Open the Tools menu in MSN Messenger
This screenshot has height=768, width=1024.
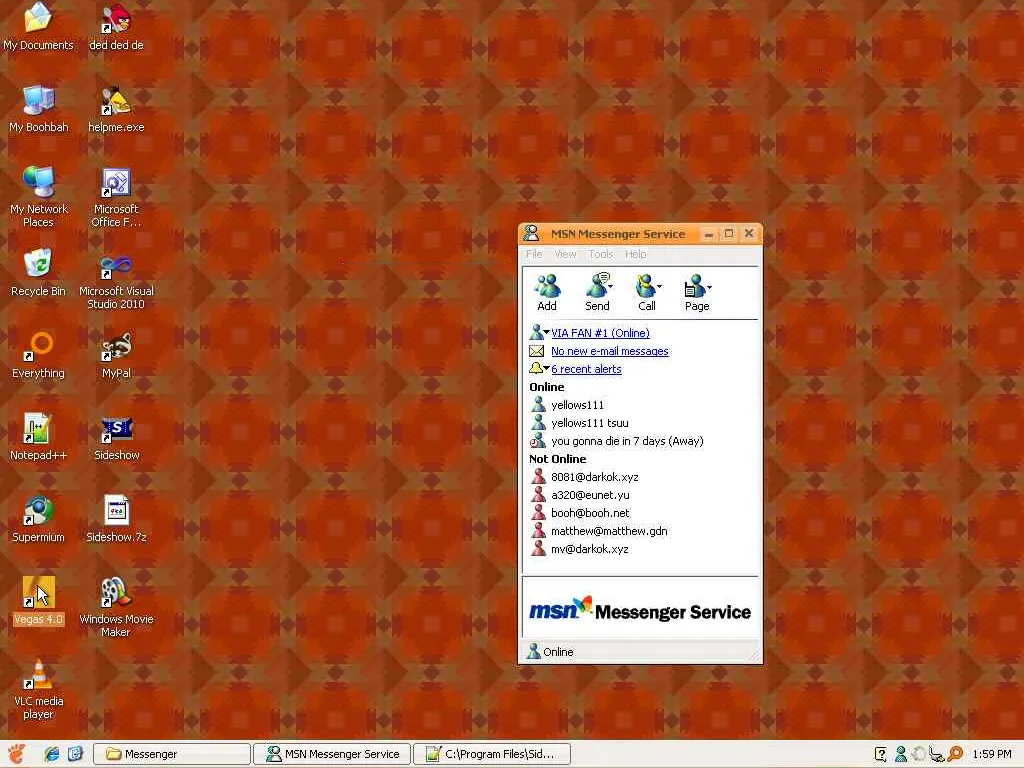click(x=600, y=254)
